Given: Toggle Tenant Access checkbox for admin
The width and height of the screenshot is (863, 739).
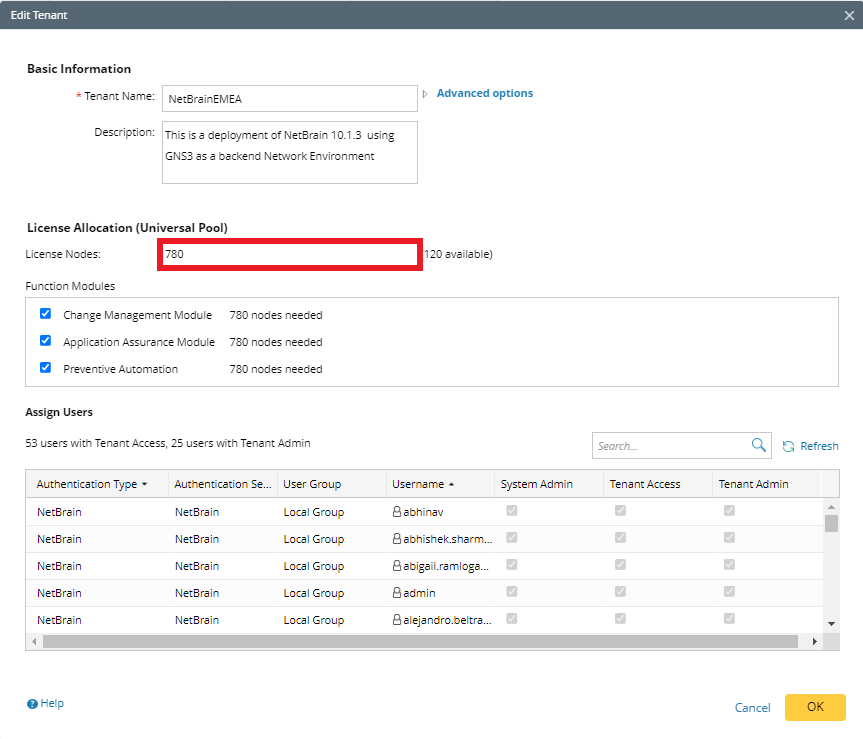Looking at the screenshot, I should tap(620, 592).
